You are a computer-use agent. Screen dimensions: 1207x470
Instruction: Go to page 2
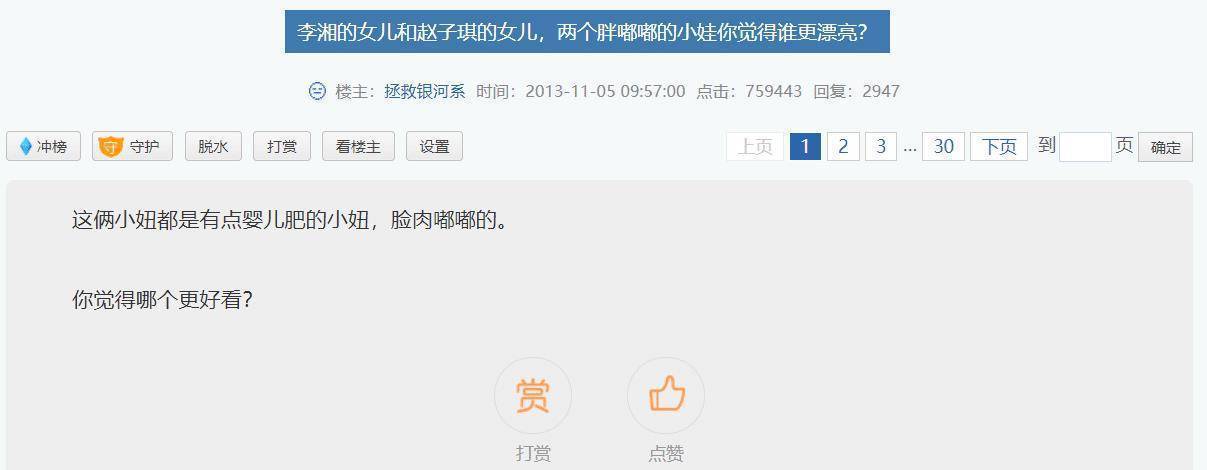(x=843, y=147)
